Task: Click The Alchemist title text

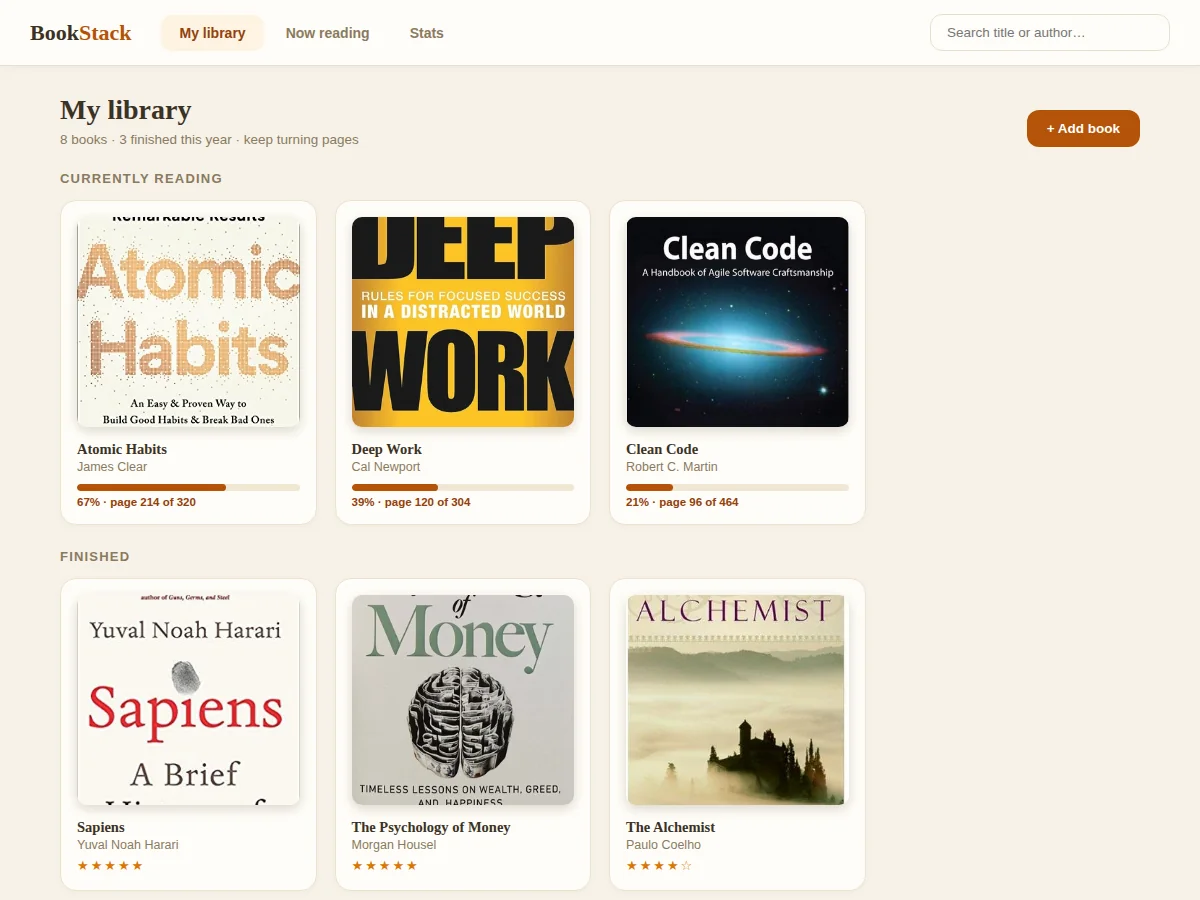Action: point(671,827)
